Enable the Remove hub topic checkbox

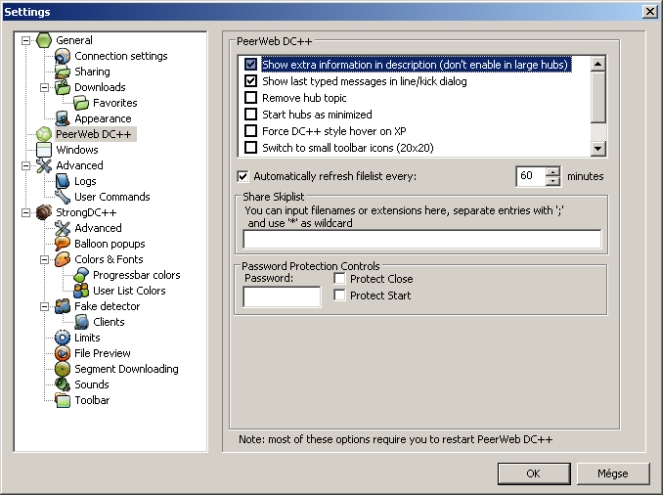pos(250,99)
